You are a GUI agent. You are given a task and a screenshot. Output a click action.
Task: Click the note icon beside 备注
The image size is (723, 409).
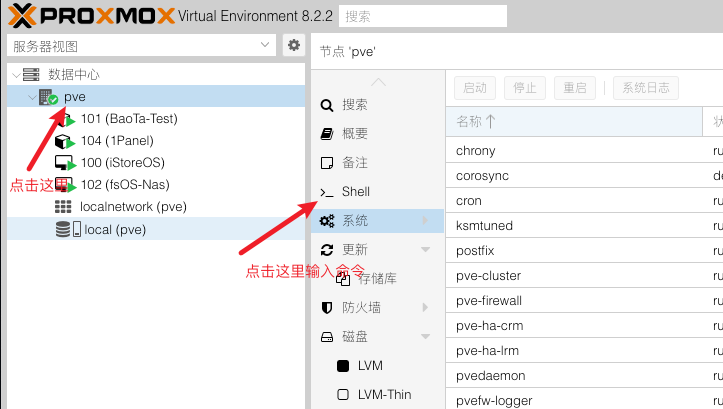tap(327, 163)
